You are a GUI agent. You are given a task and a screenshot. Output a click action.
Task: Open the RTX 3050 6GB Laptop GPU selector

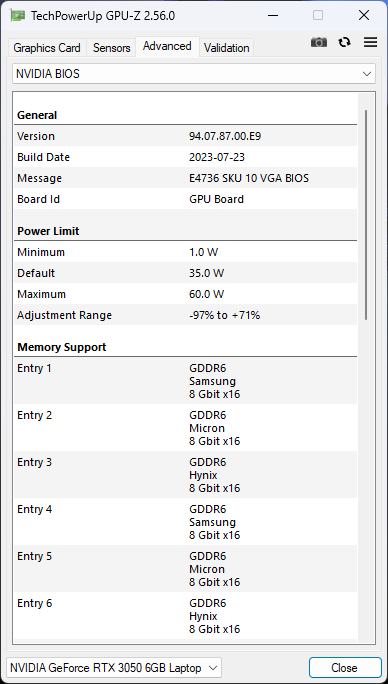pyautogui.click(x=114, y=667)
